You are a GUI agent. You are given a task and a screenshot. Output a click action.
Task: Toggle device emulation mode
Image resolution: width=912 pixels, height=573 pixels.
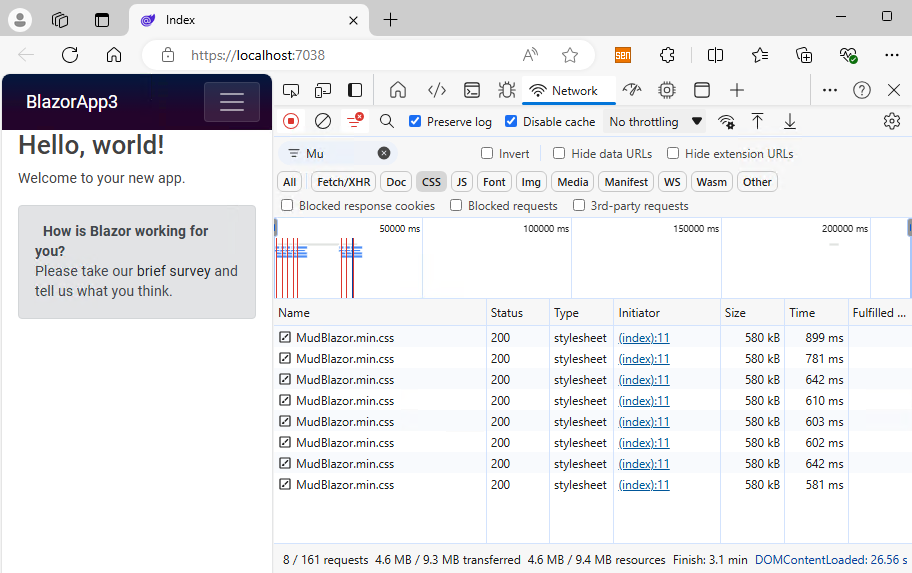pos(323,90)
